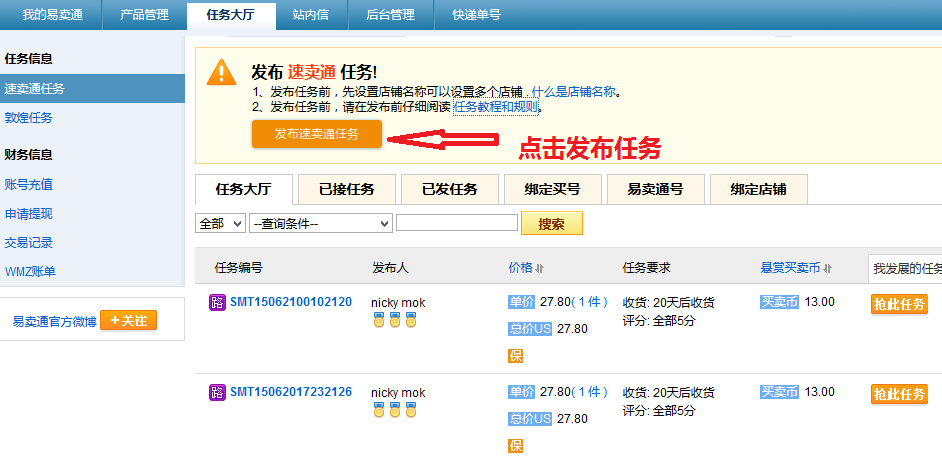Open the 绑定店铺 tab

757,189
